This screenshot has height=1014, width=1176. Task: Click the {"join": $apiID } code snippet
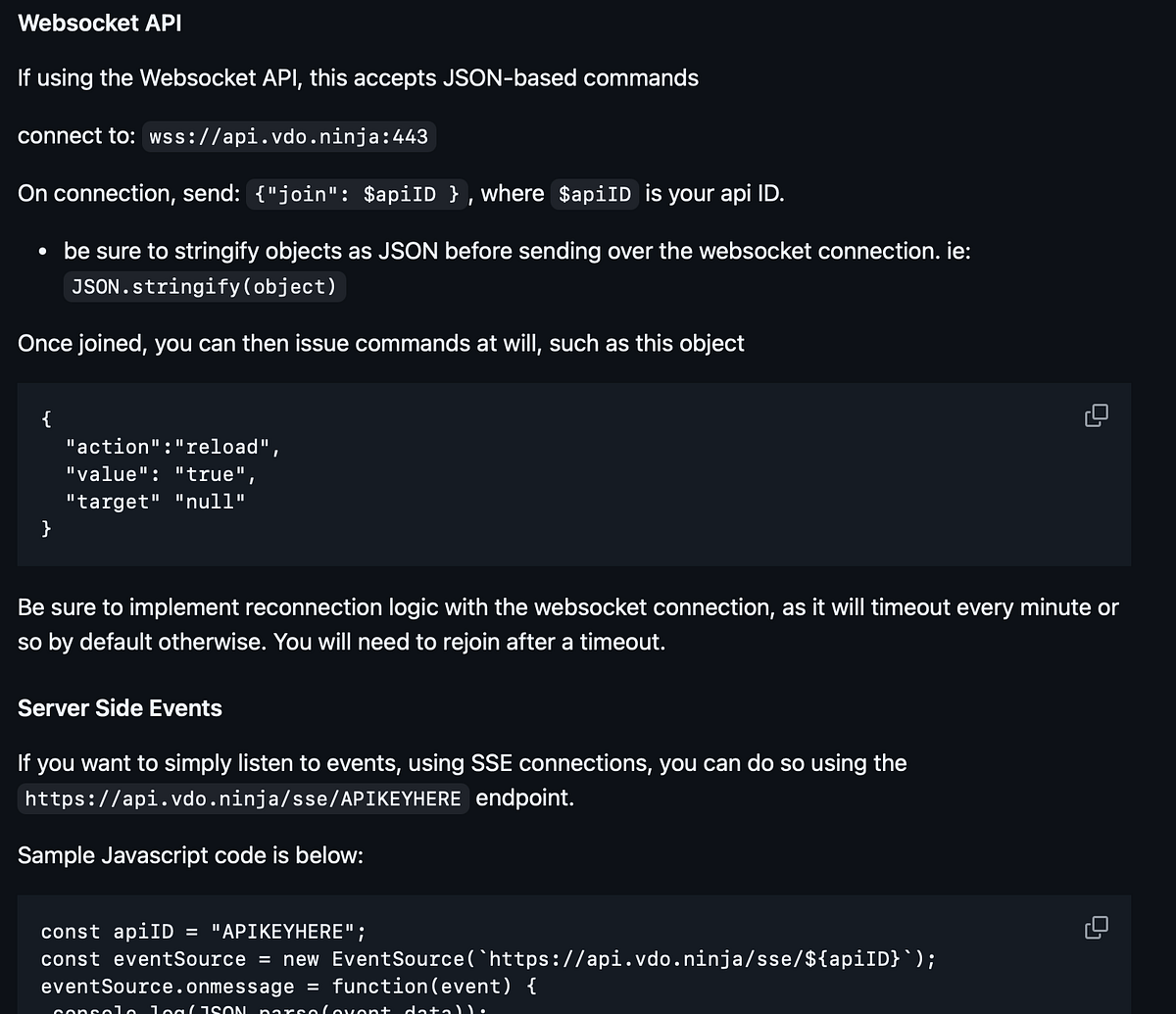[x=357, y=194]
